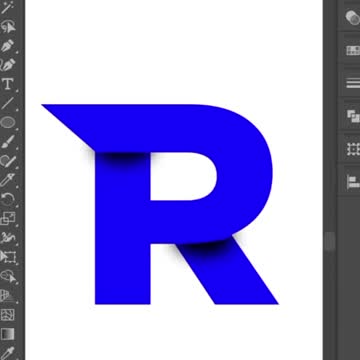Click the vertical scrollbar thumb
360x360 pixels.
pos(330,241)
